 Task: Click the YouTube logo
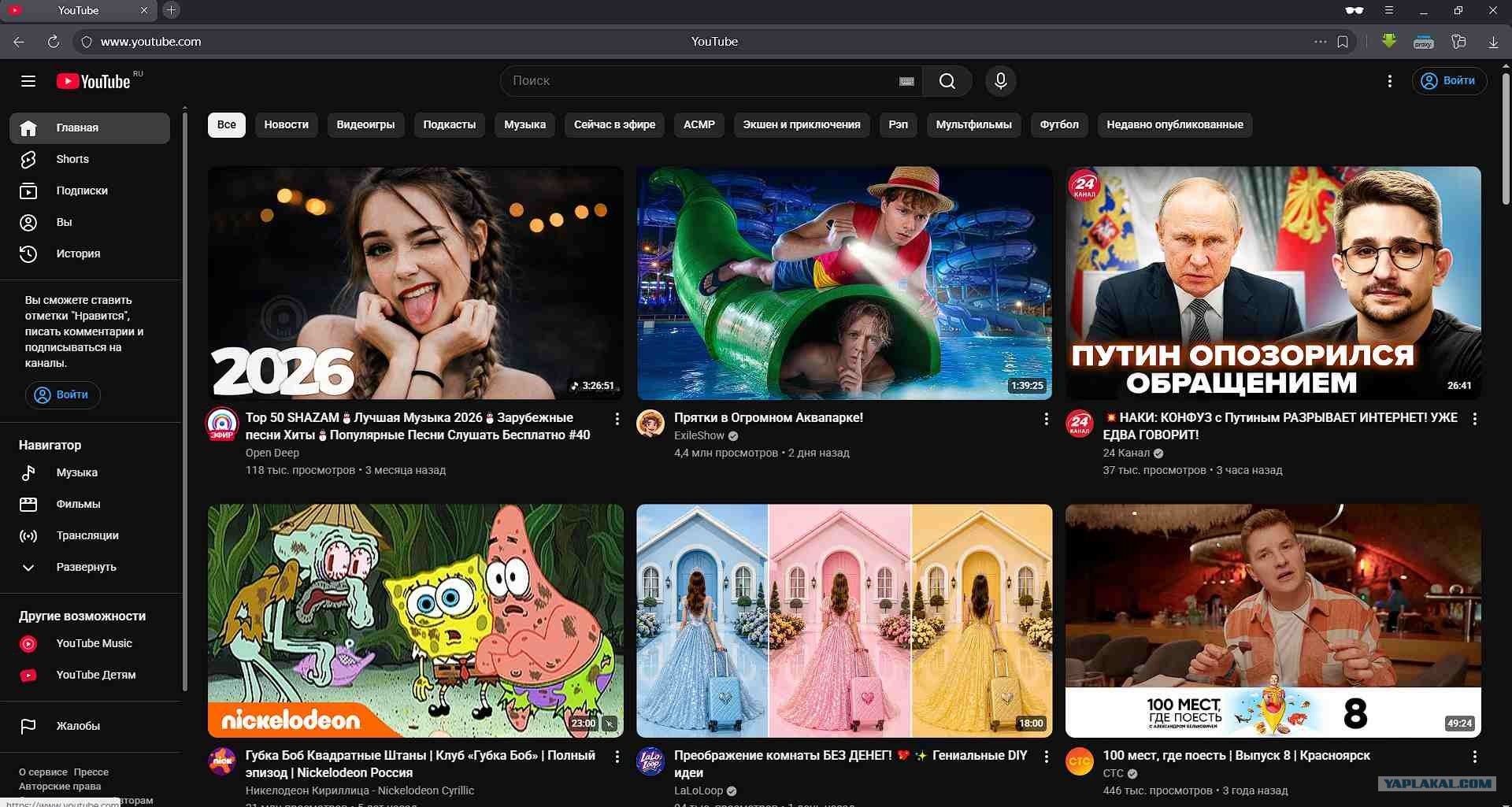coord(94,81)
